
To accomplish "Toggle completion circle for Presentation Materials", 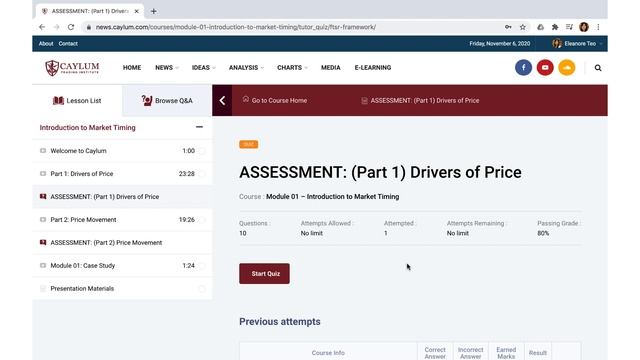I will [x=202, y=289].
